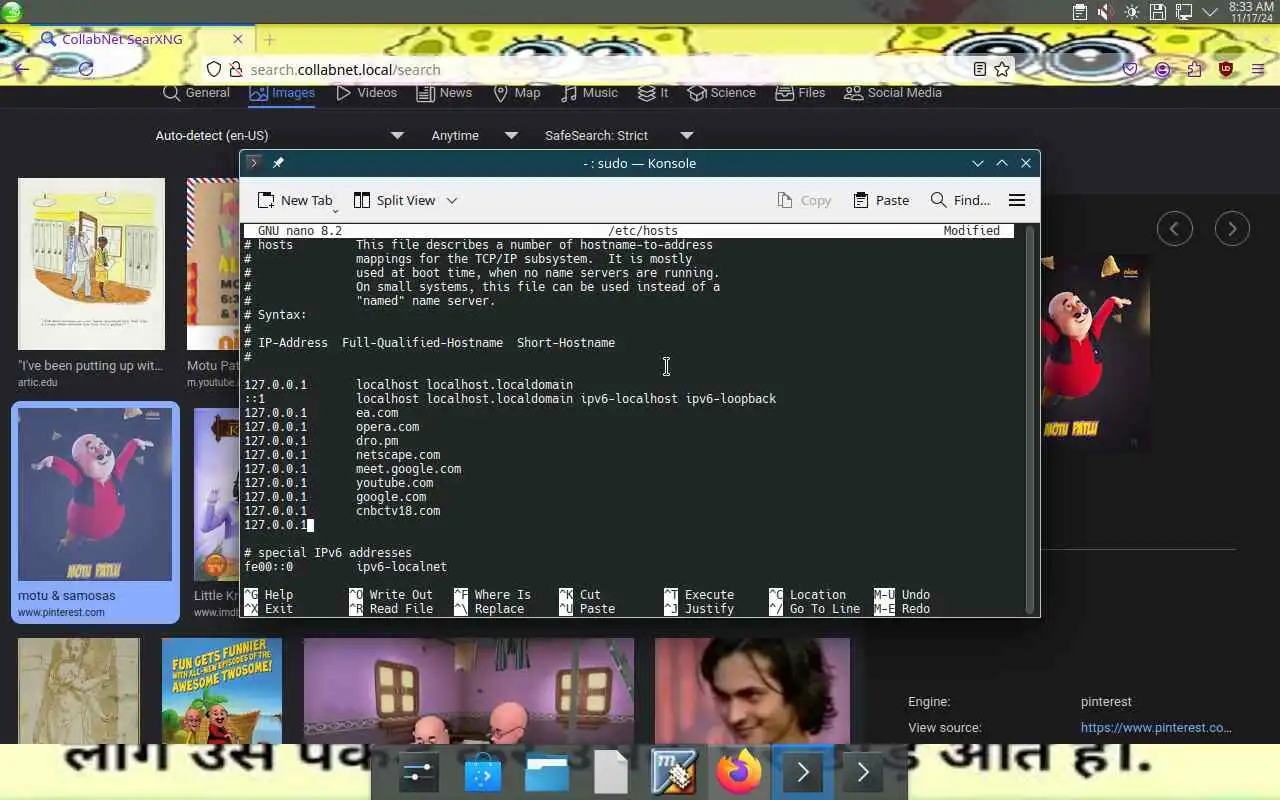Click New Tab in the Konsole toolbar
The height and width of the screenshot is (800, 1280).
tap(295, 200)
